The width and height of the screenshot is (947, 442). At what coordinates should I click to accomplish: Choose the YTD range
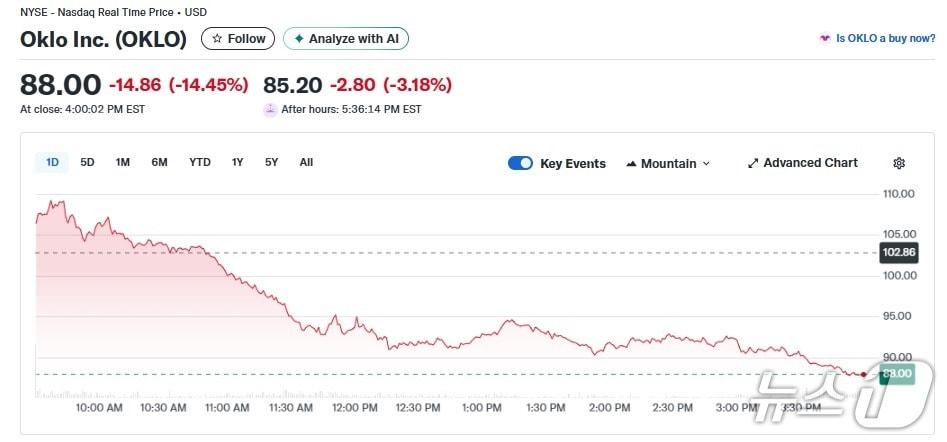[x=200, y=162]
